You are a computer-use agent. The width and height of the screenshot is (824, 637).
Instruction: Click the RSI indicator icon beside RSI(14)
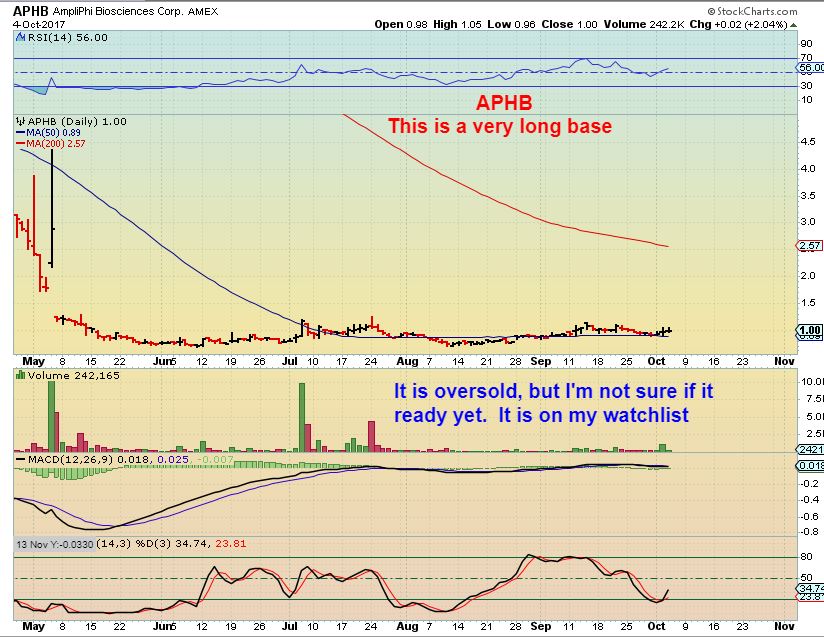(x=20, y=37)
